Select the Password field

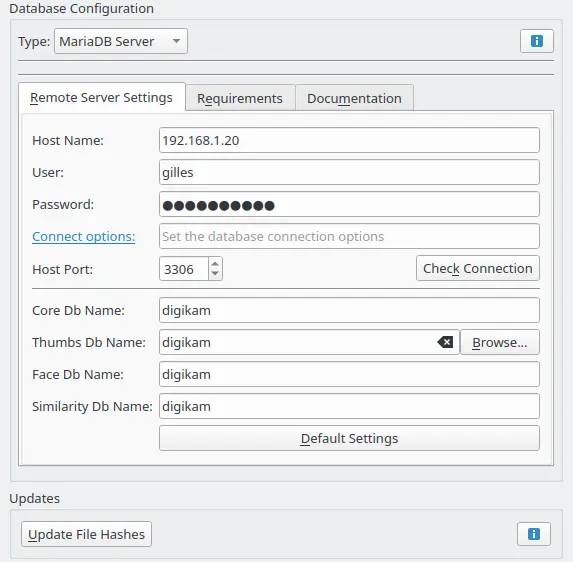(x=349, y=204)
